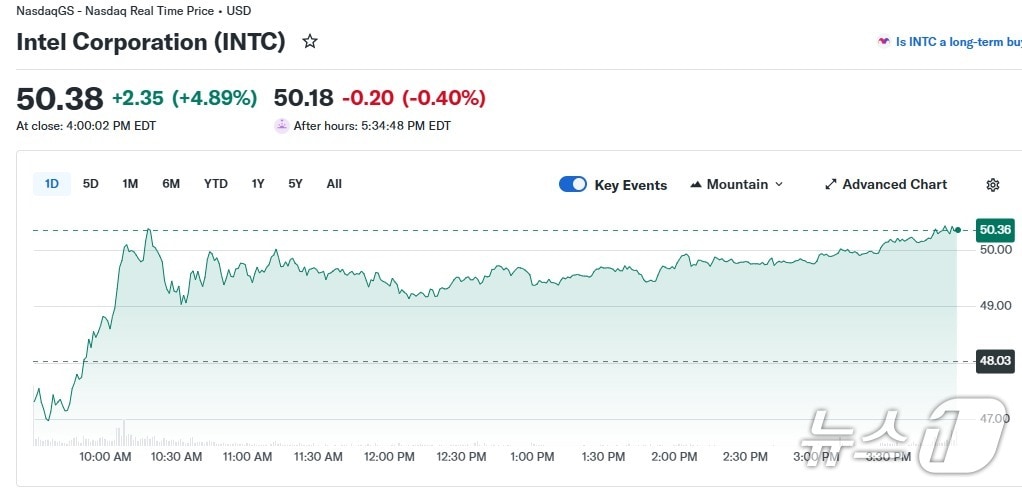The height and width of the screenshot is (489, 1022).
Task: Select the 5Y time range
Action: (295, 184)
